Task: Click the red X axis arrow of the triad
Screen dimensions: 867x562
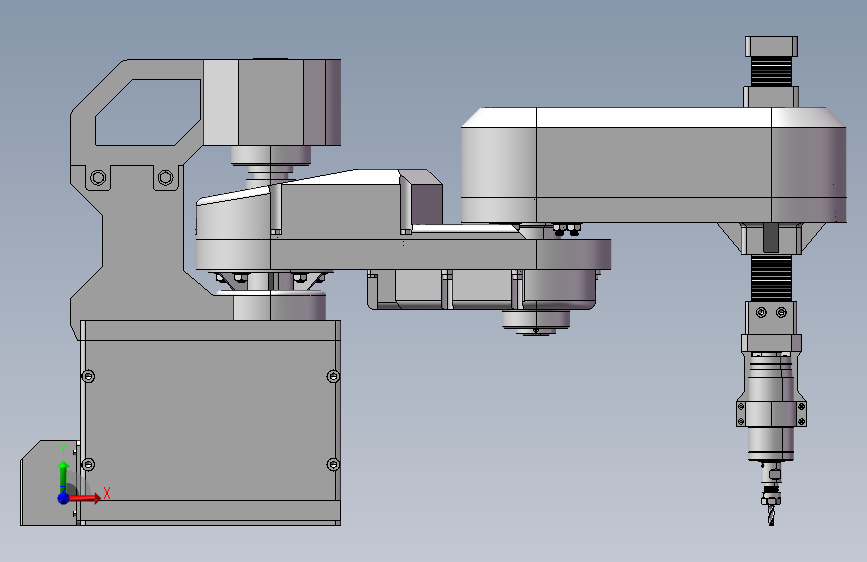Action: (85, 498)
